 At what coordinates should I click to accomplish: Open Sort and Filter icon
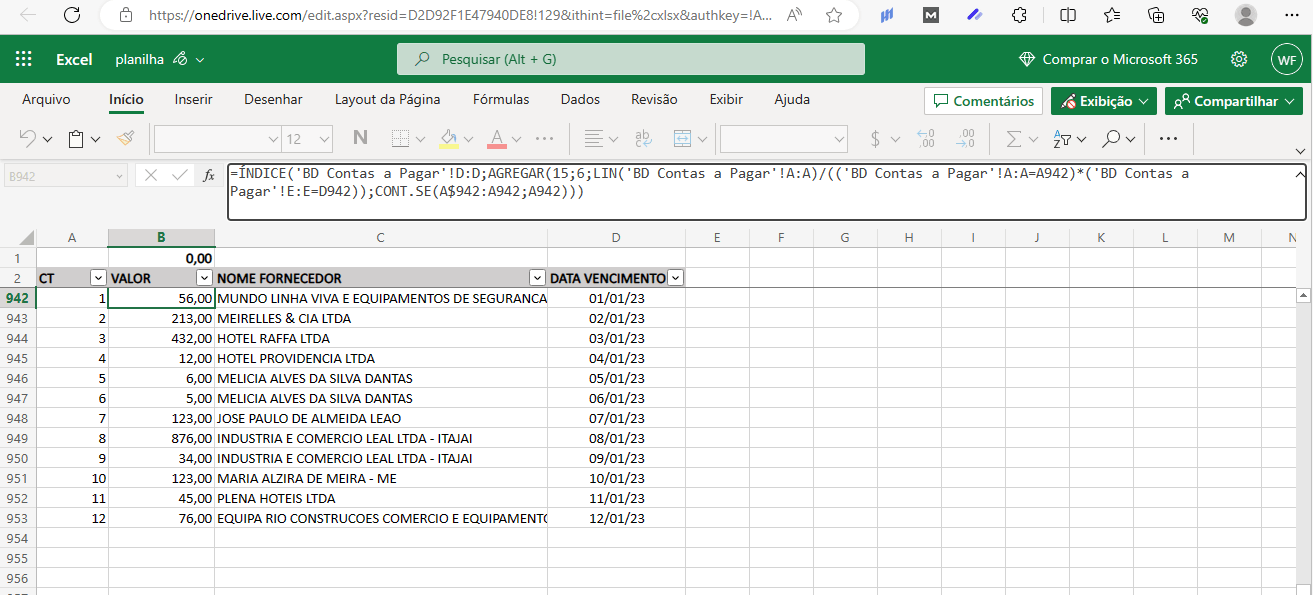pyautogui.click(x=1062, y=138)
